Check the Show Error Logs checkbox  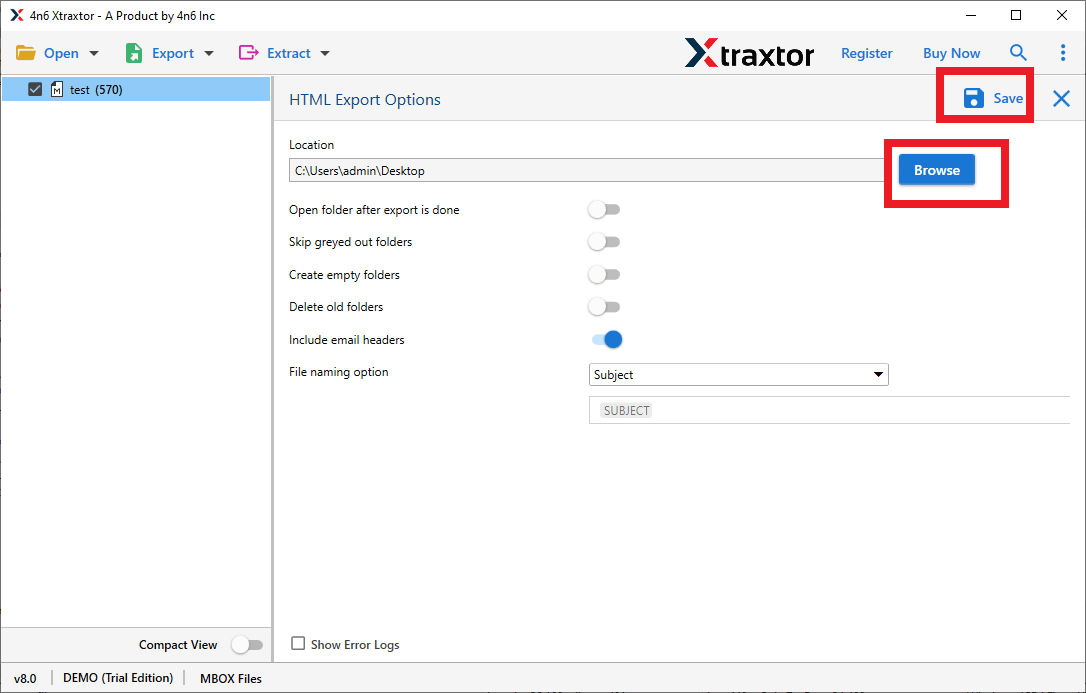click(297, 644)
